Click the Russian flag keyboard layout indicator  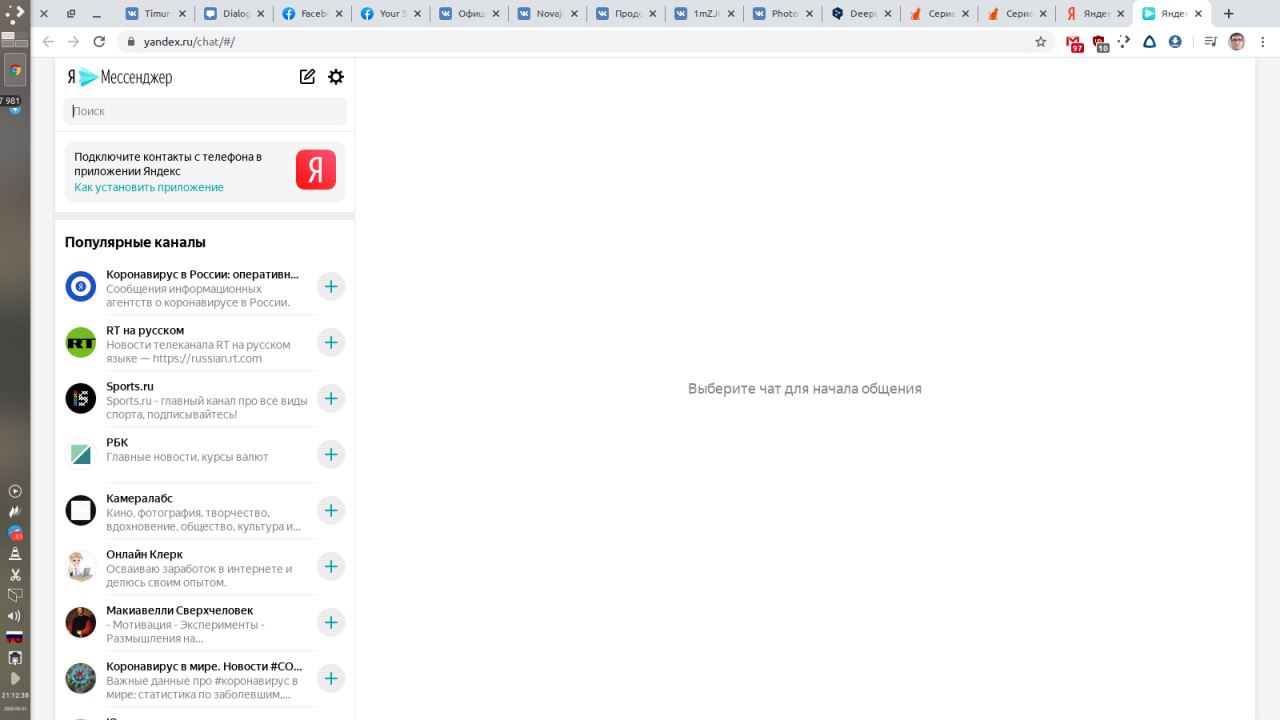(x=15, y=637)
